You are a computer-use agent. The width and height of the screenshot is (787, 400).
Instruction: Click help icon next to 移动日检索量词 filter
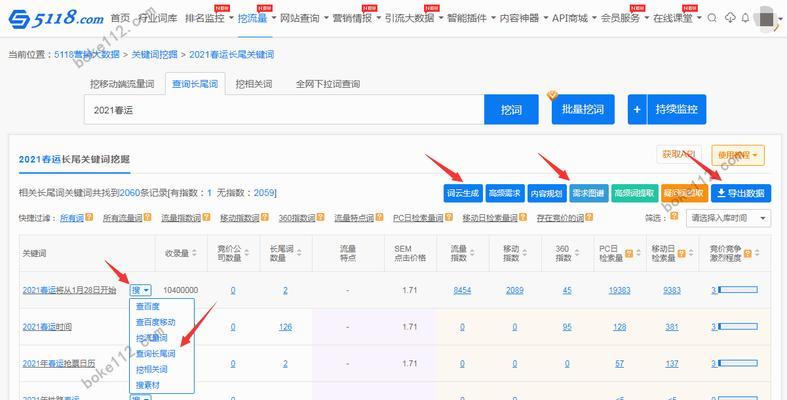522,217
